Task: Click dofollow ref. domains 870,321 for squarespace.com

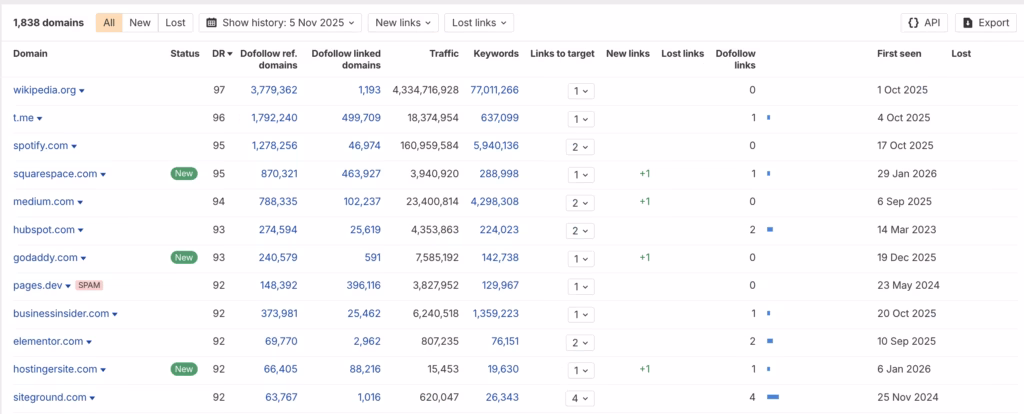Action: pos(281,174)
